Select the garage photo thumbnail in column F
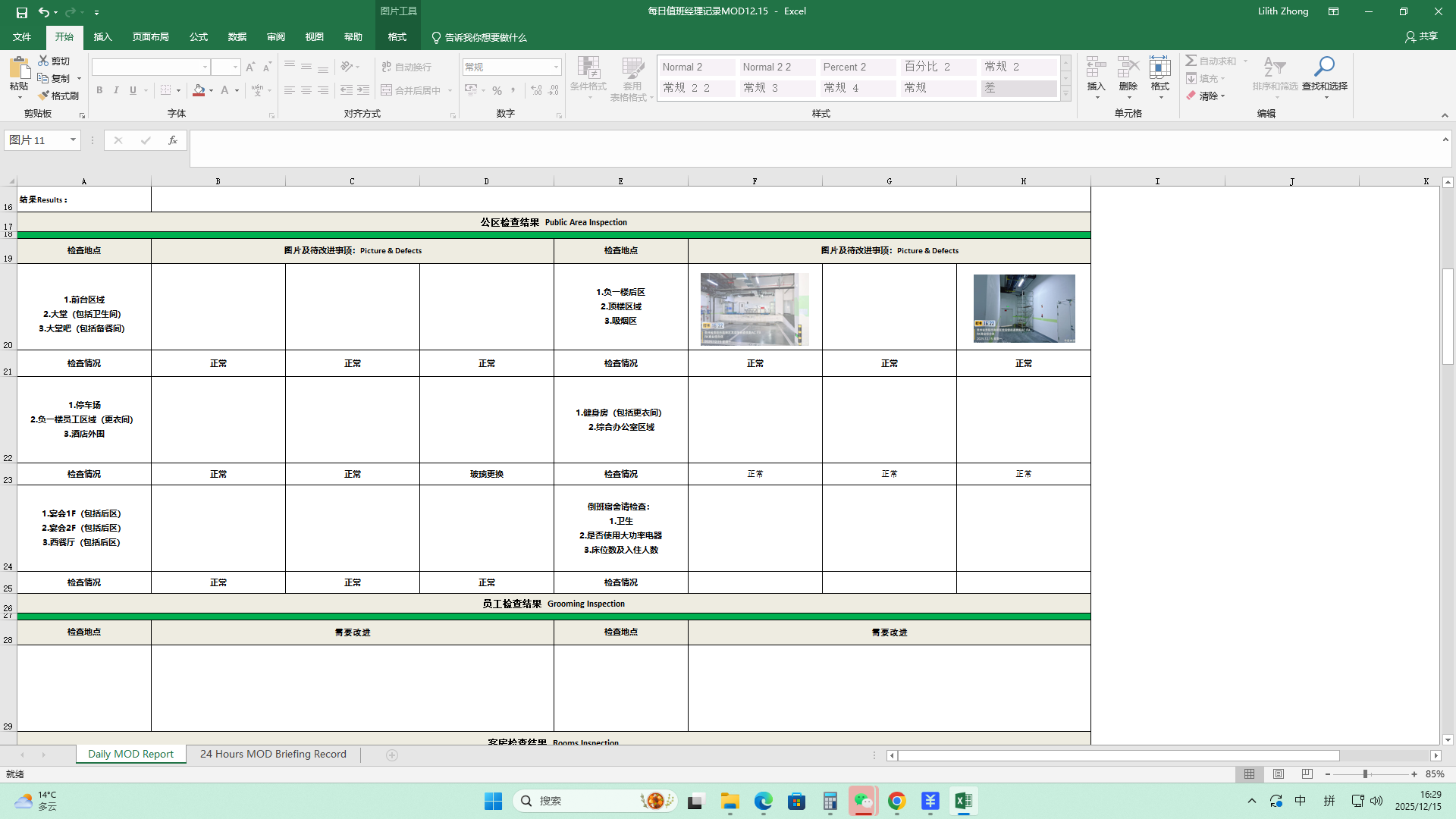 pos(754,309)
